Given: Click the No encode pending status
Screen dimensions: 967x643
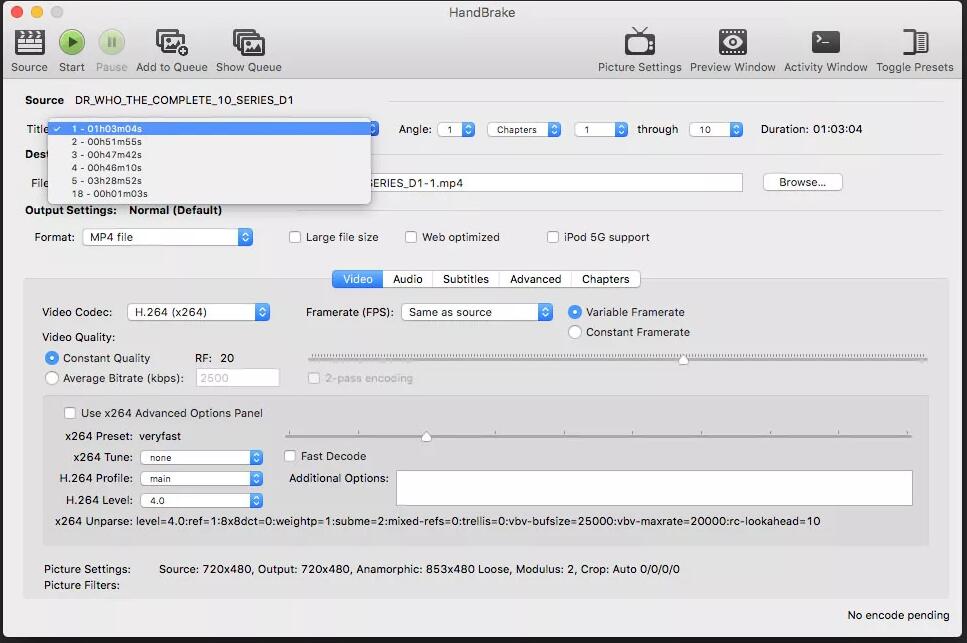Looking at the screenshot, I should click(898, 615).
